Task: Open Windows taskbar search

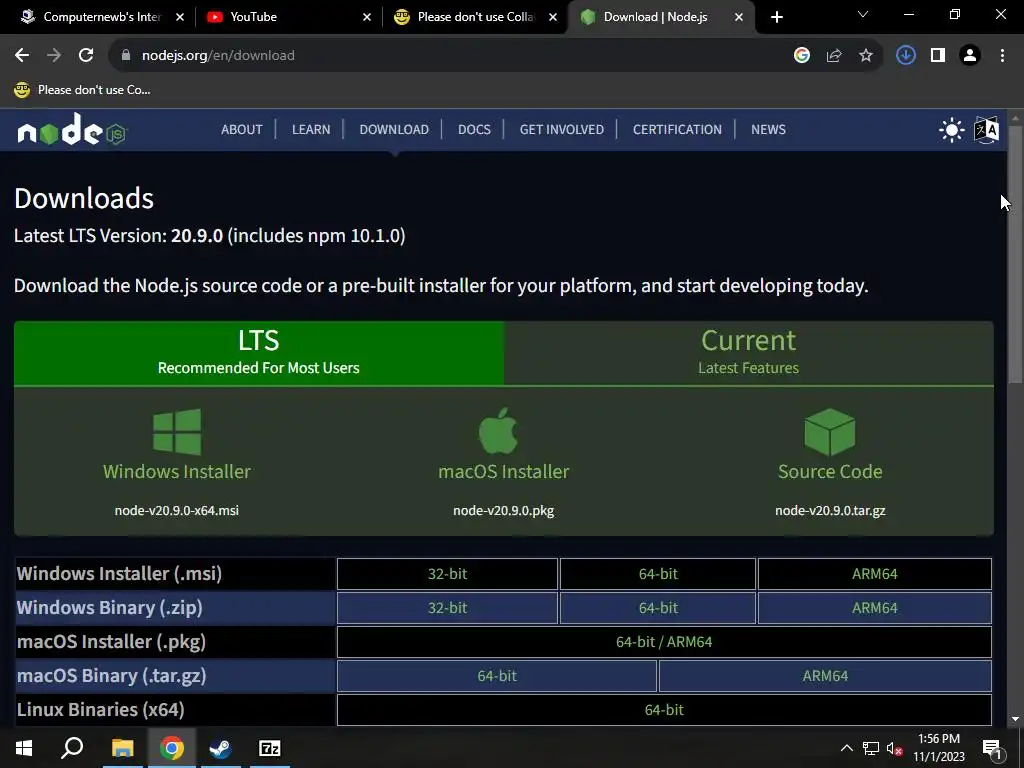Action: 72,748
